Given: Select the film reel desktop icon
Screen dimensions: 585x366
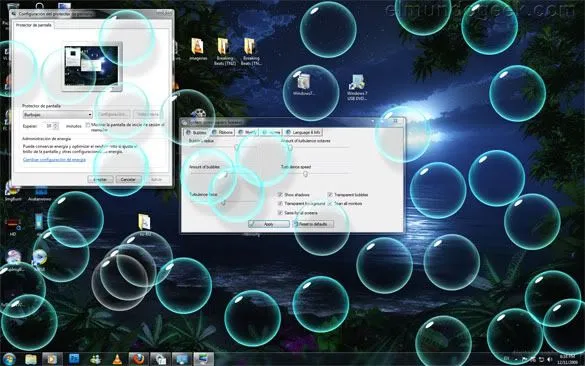Looking at the screenshot, I should [198, 113].
